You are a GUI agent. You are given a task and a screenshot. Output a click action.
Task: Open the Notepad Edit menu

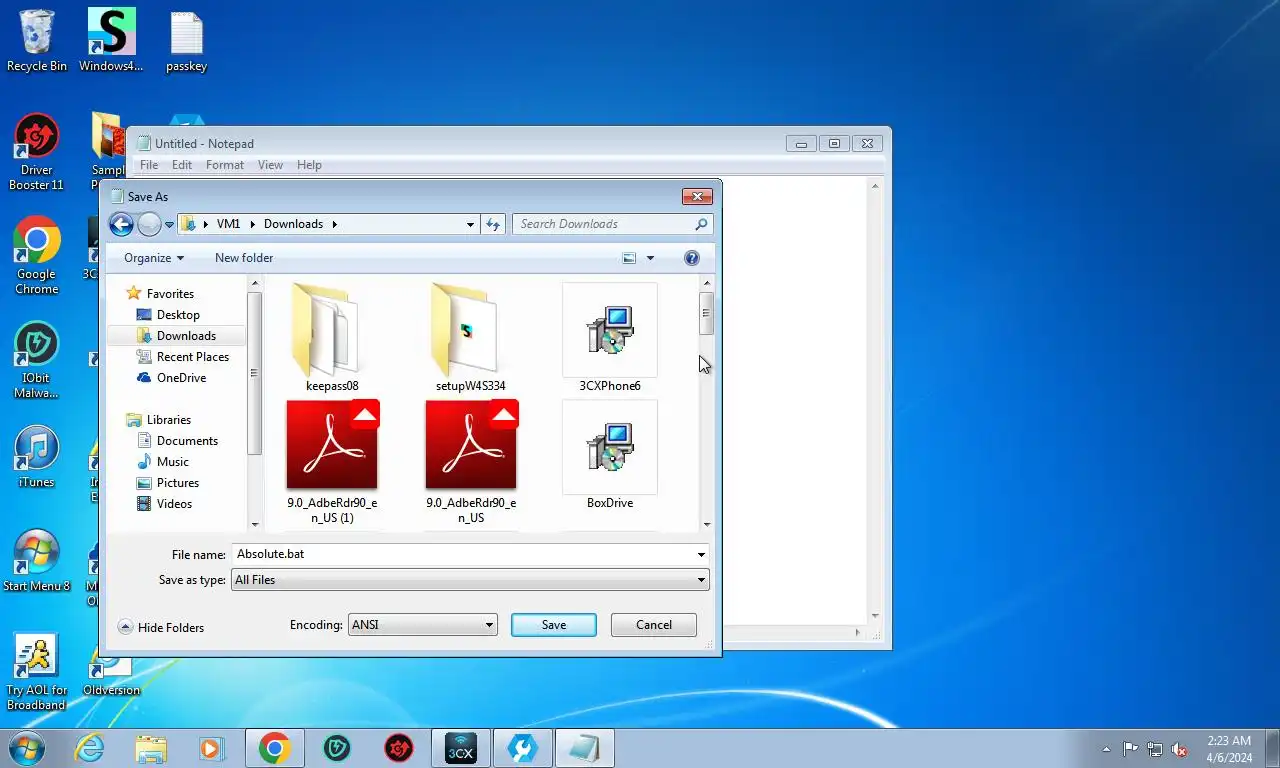click(182, 165)
